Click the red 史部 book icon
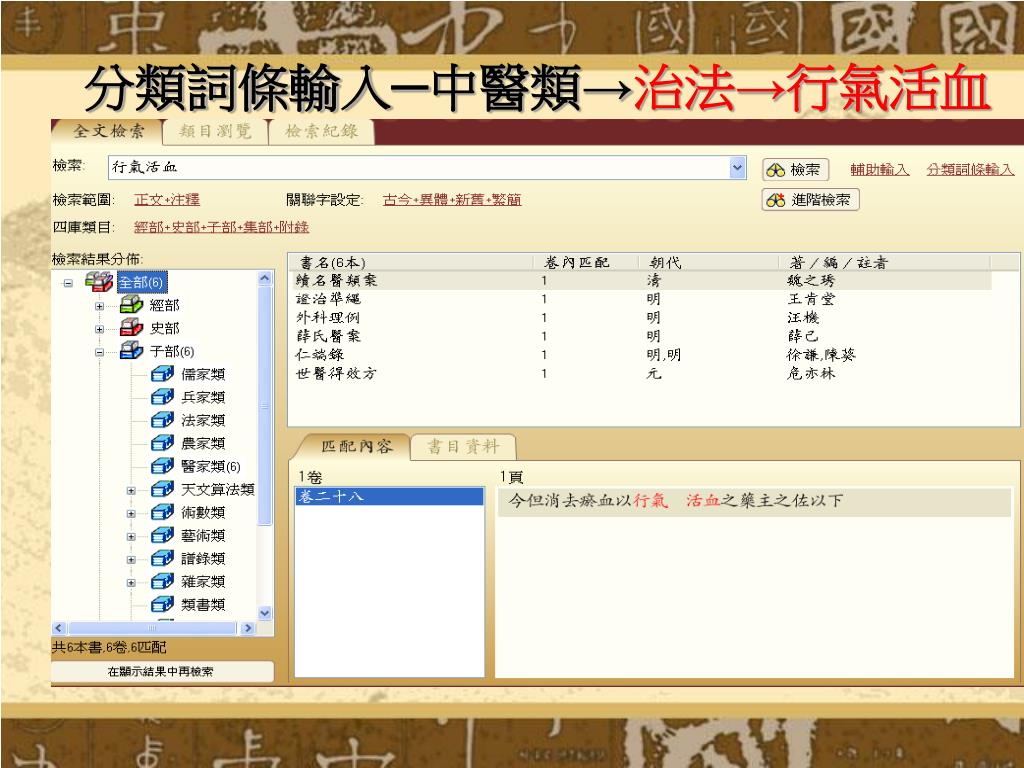This screenshot has height=768, width=1024. tap(131, 328)
